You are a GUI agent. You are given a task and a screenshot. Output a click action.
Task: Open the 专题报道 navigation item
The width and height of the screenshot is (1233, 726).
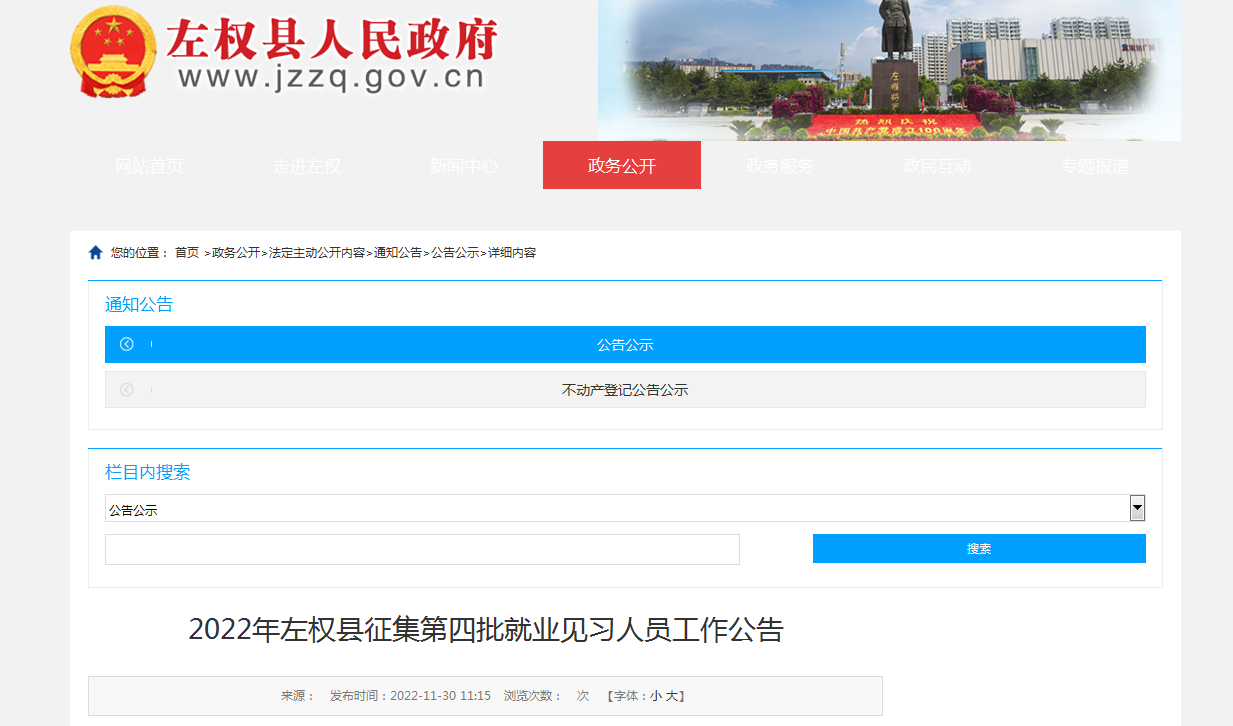(1095, 166)
